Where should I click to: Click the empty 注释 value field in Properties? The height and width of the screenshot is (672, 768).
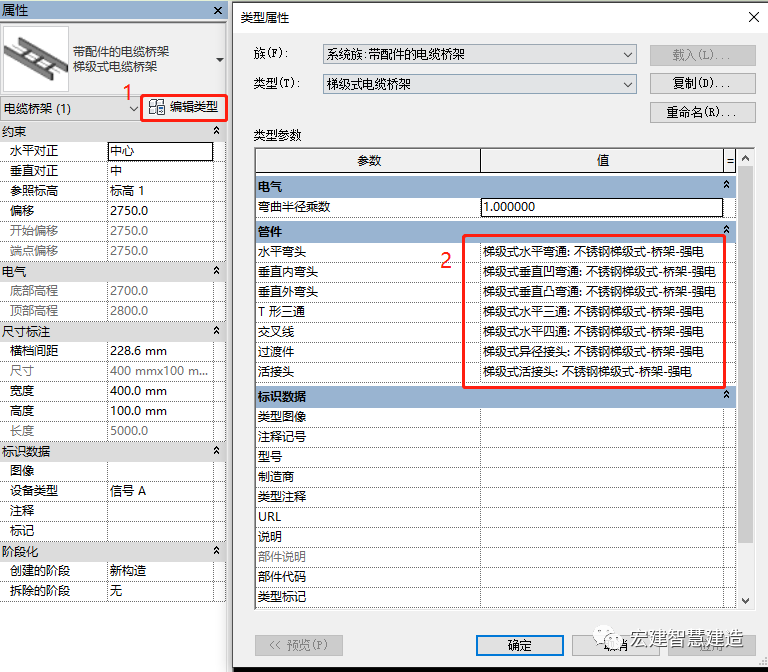[160, 511]
